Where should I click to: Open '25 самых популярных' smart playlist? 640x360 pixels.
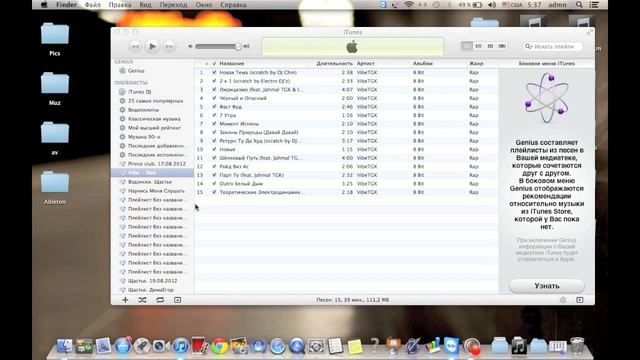[156, 101]
